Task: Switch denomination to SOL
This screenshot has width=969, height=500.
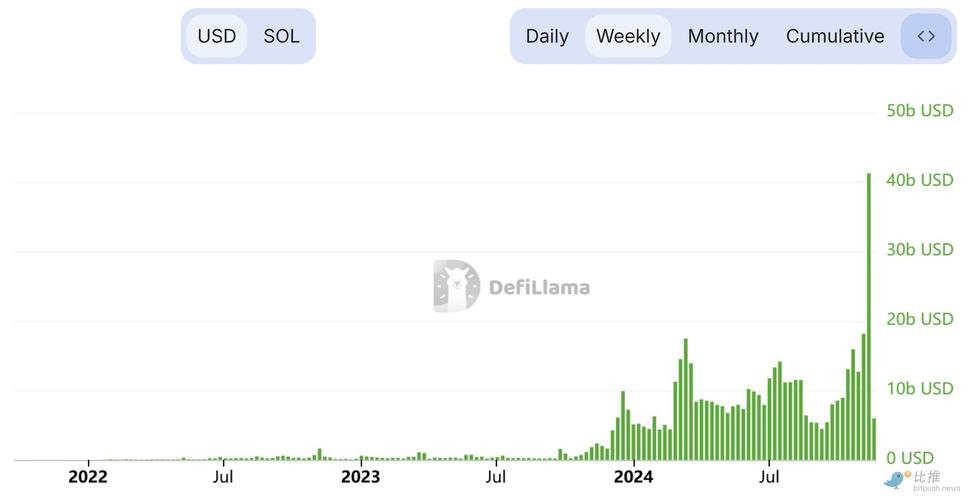Action: click(x=281, y=36)
